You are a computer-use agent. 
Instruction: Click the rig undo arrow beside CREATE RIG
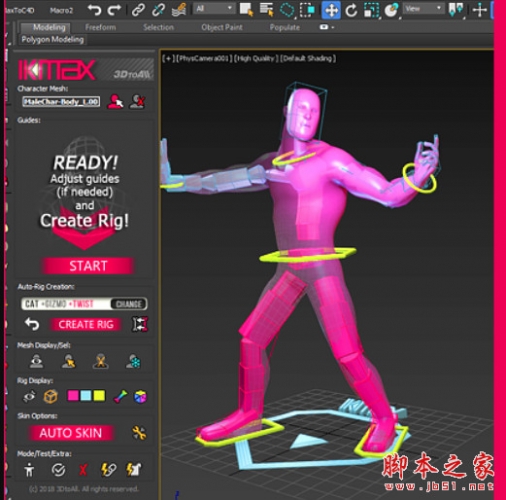(x=32, y=324)
